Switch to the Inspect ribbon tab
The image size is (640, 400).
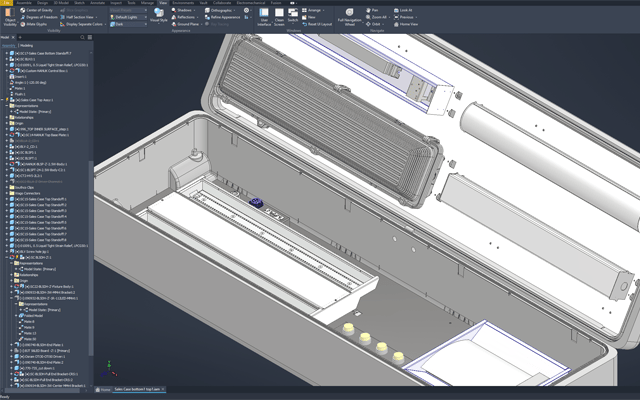[116, 3]
